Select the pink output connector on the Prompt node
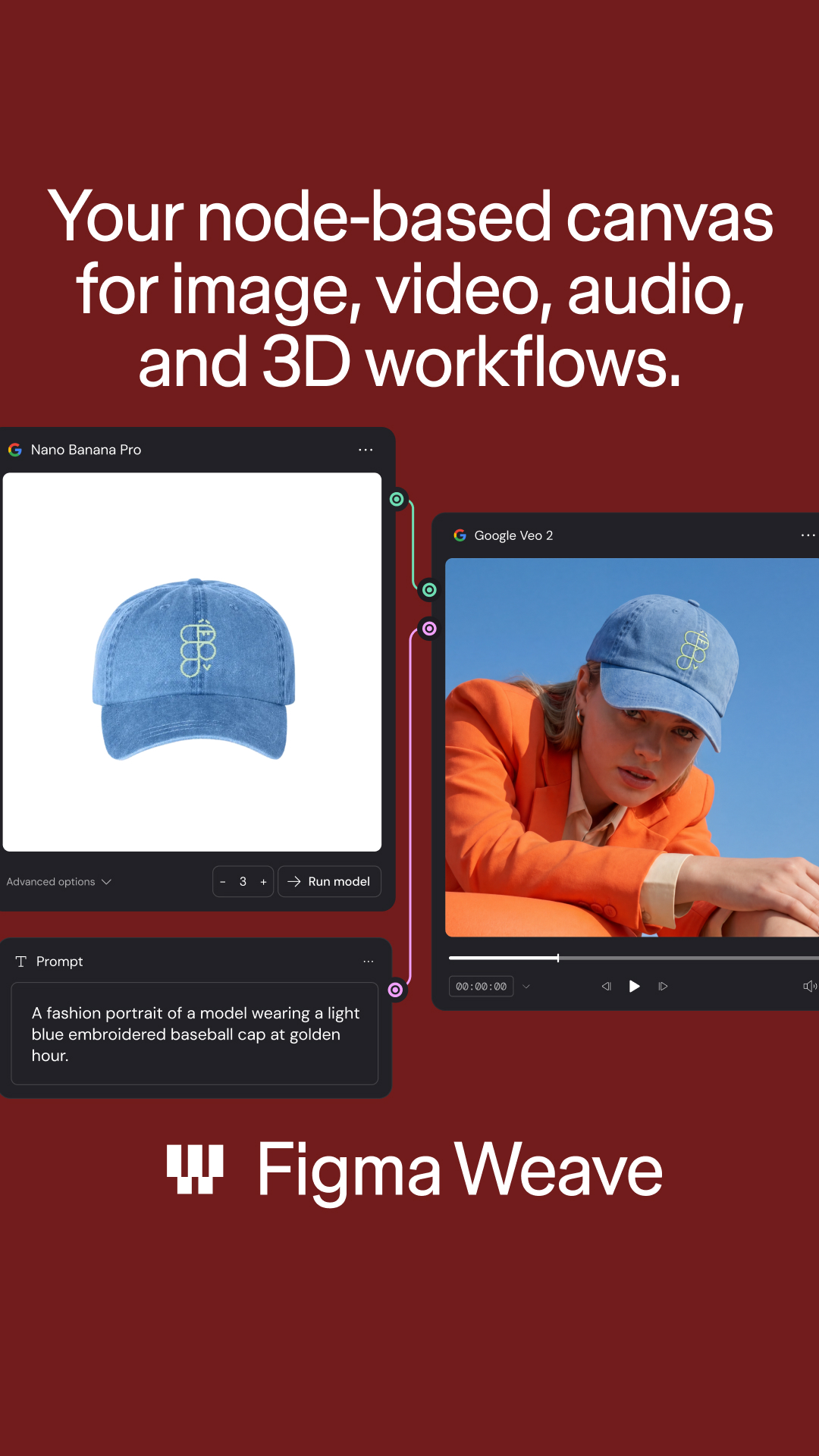Image resolution: width=819 pixels, height=1456 pixels. click(395, 990)
